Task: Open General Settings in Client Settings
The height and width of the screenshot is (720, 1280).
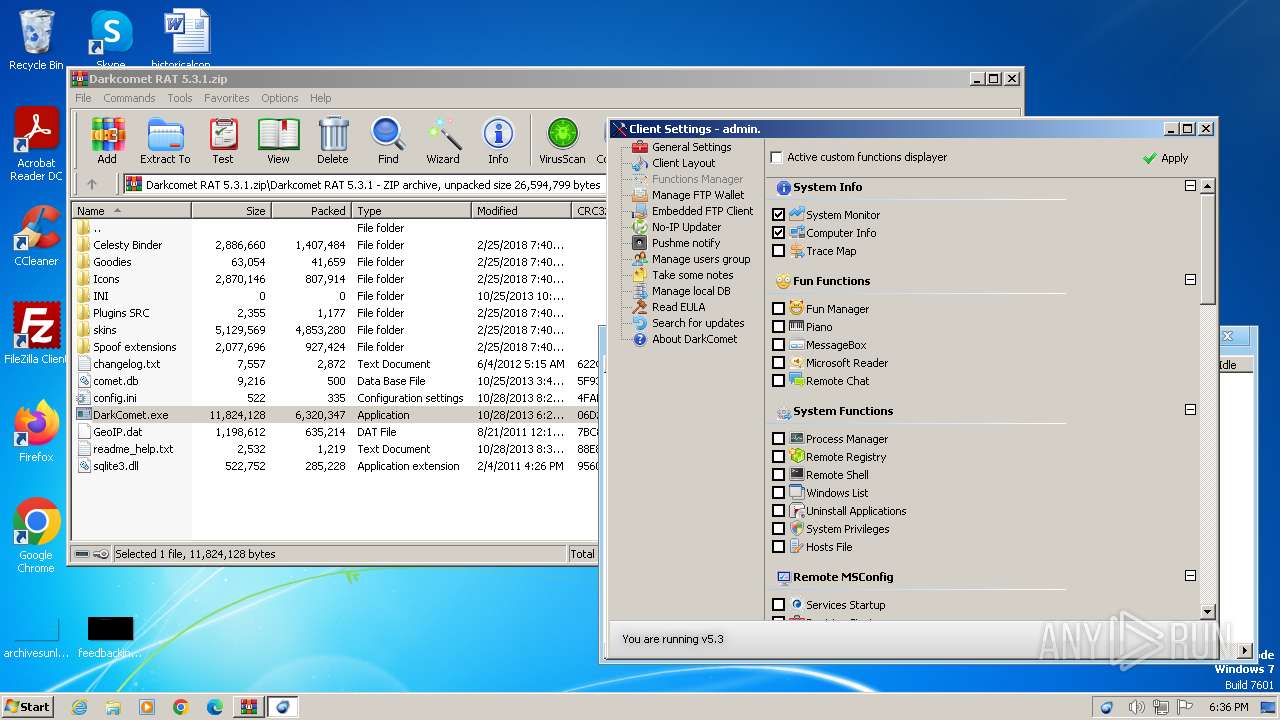Action: click(x=691, y=147)
